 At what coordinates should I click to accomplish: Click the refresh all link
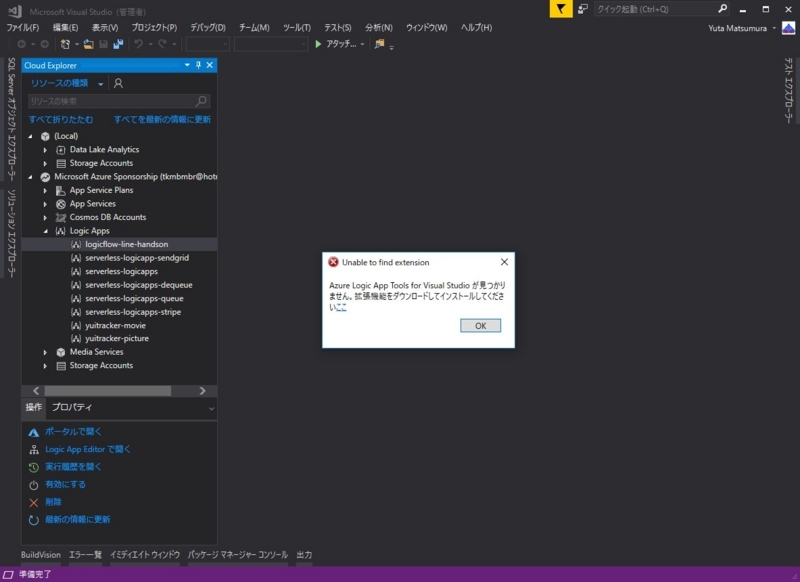pos(162,119)
